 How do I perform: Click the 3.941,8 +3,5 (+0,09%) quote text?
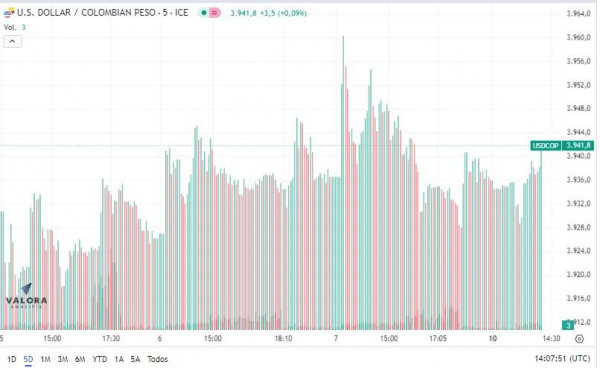pos(268,13)
